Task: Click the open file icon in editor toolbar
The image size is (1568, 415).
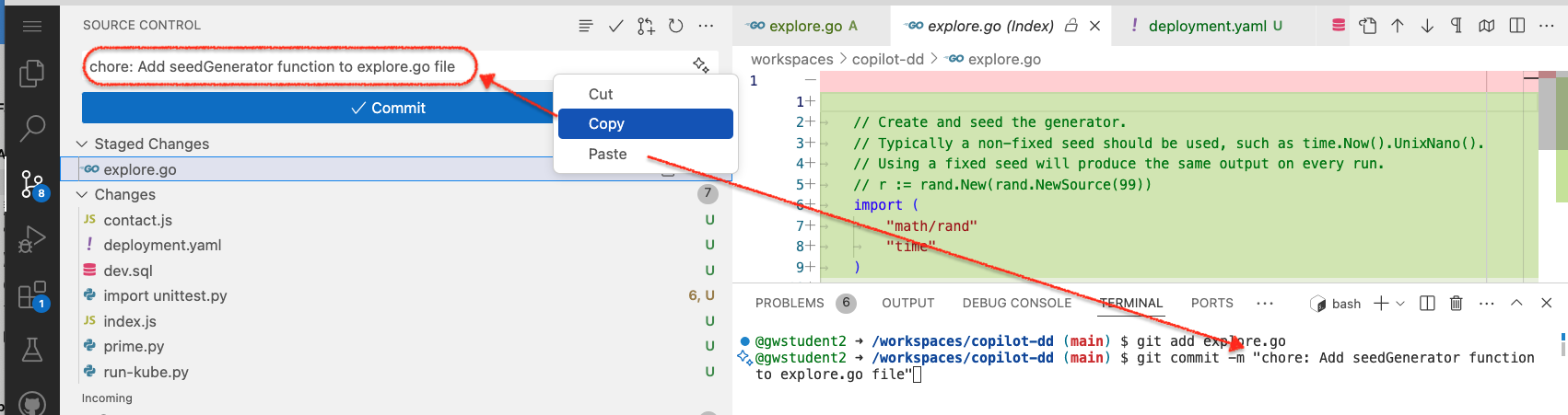Action: [x=1368, y=26]
